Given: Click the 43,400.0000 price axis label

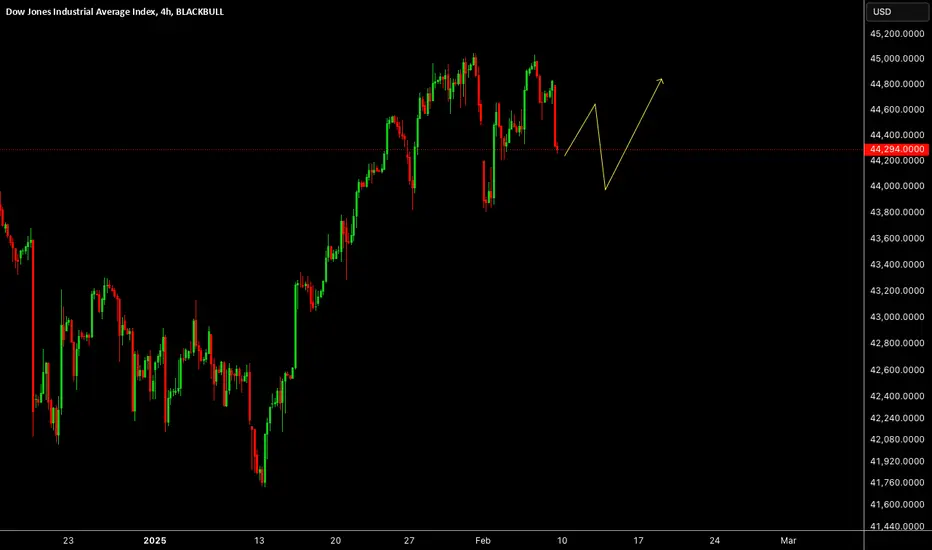Looking at the screenshot, I should (897, 265).
